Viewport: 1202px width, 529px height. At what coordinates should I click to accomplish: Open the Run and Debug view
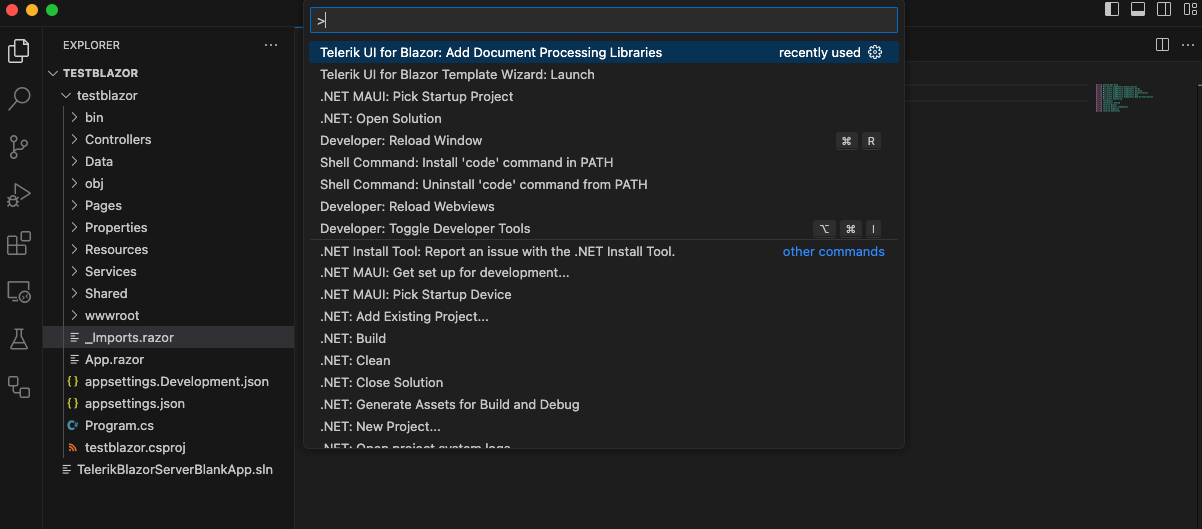pos(20,194)
